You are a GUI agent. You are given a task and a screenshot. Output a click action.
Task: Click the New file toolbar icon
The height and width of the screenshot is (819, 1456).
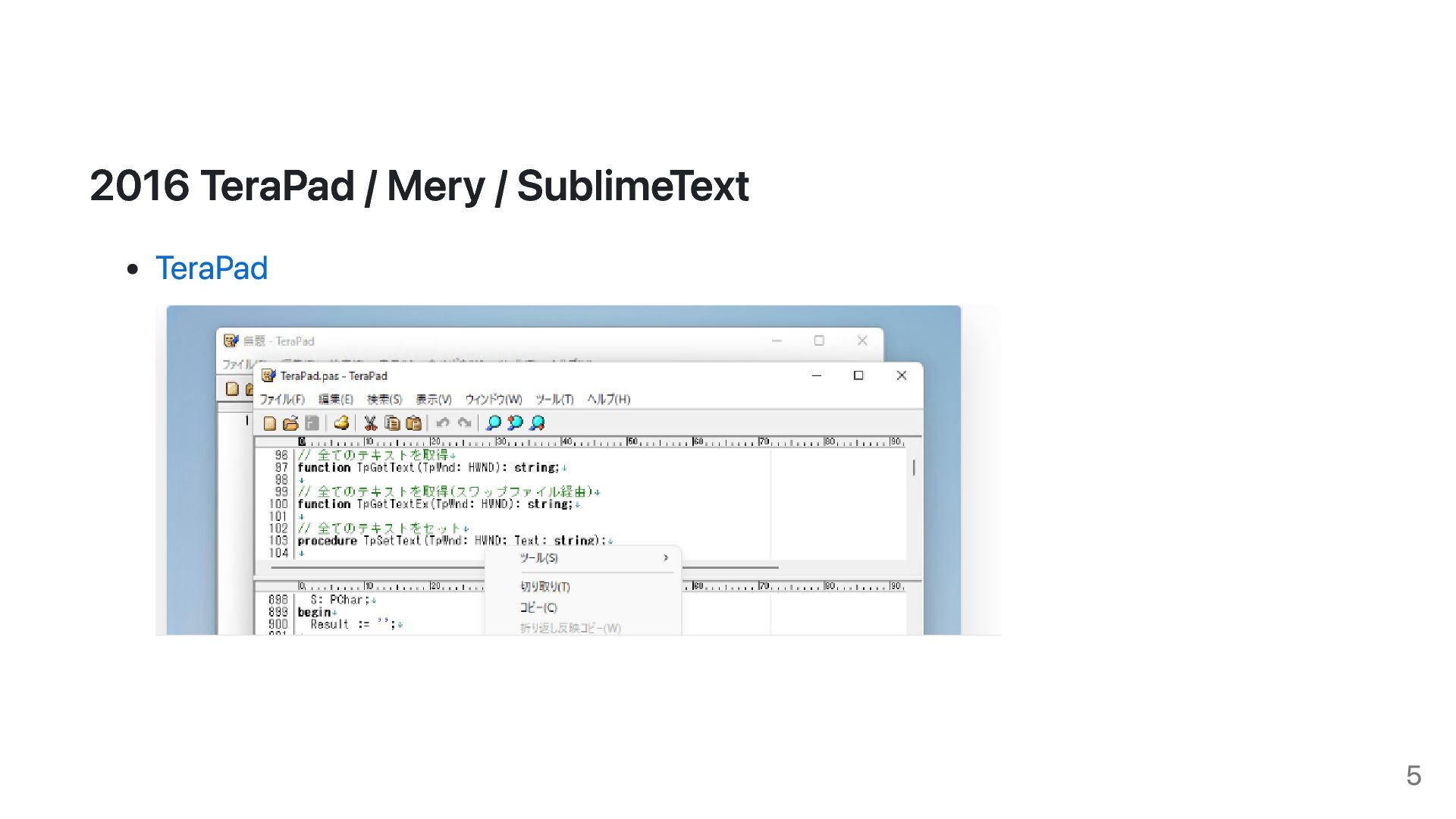269,423
